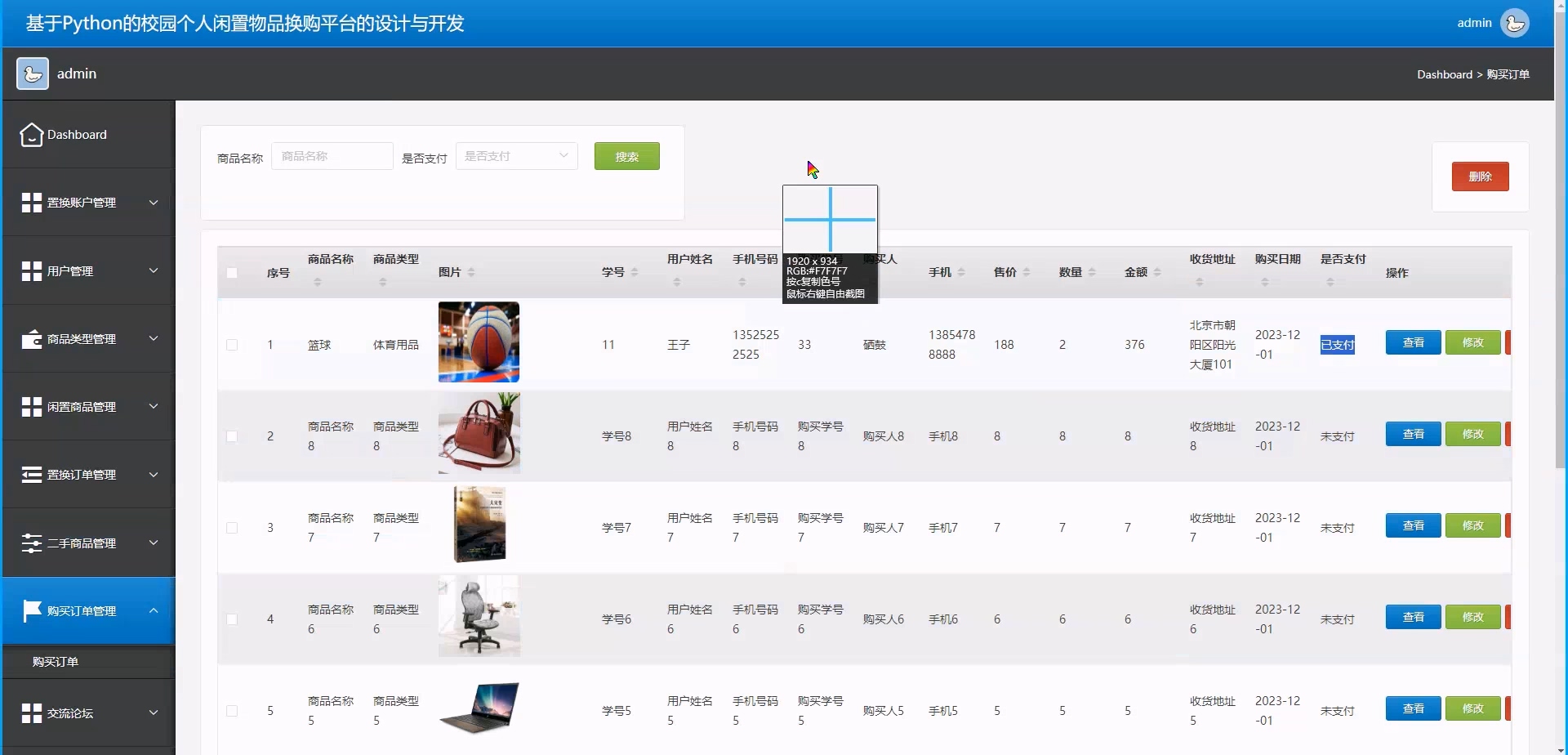Select 用户管理 in the sidebar
This screenshot has height=755, width=1568.
pyautogui.click(x=88, y=271)
